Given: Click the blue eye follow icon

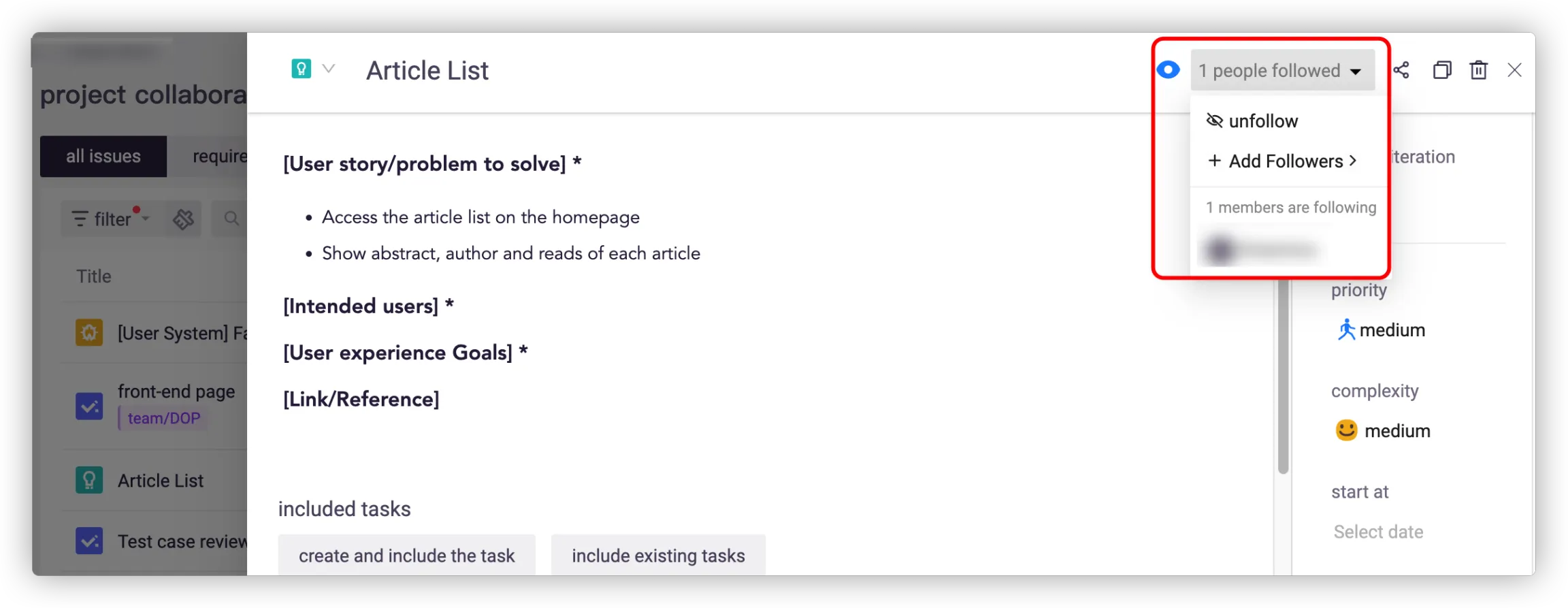Looking at the screenshot, I should (x=1168, y=70).
